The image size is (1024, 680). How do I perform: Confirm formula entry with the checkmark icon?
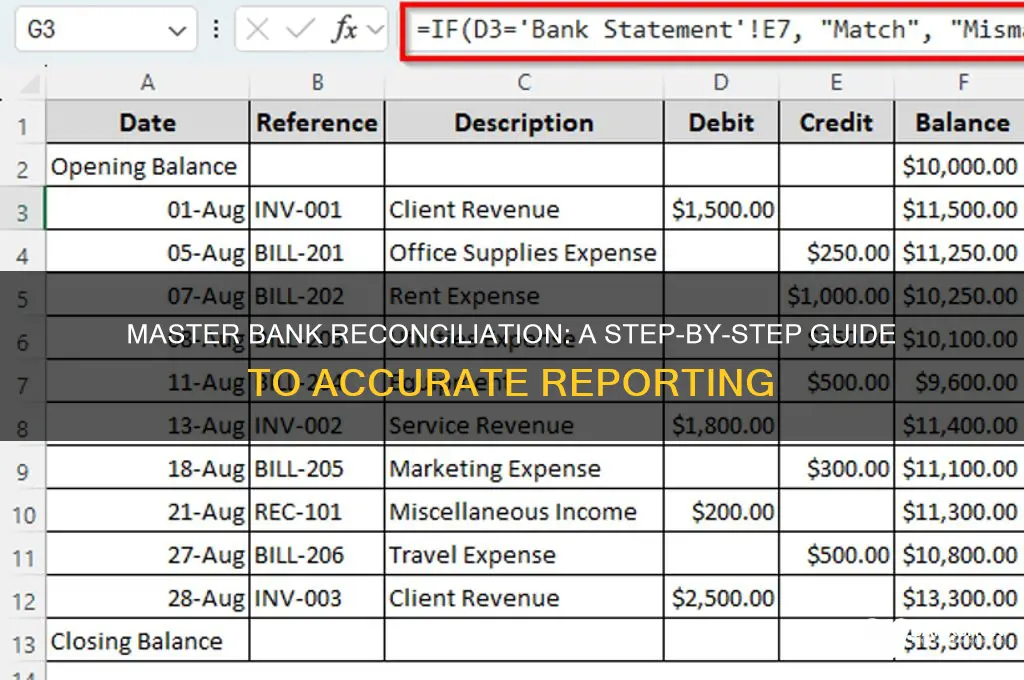point(300,29)
